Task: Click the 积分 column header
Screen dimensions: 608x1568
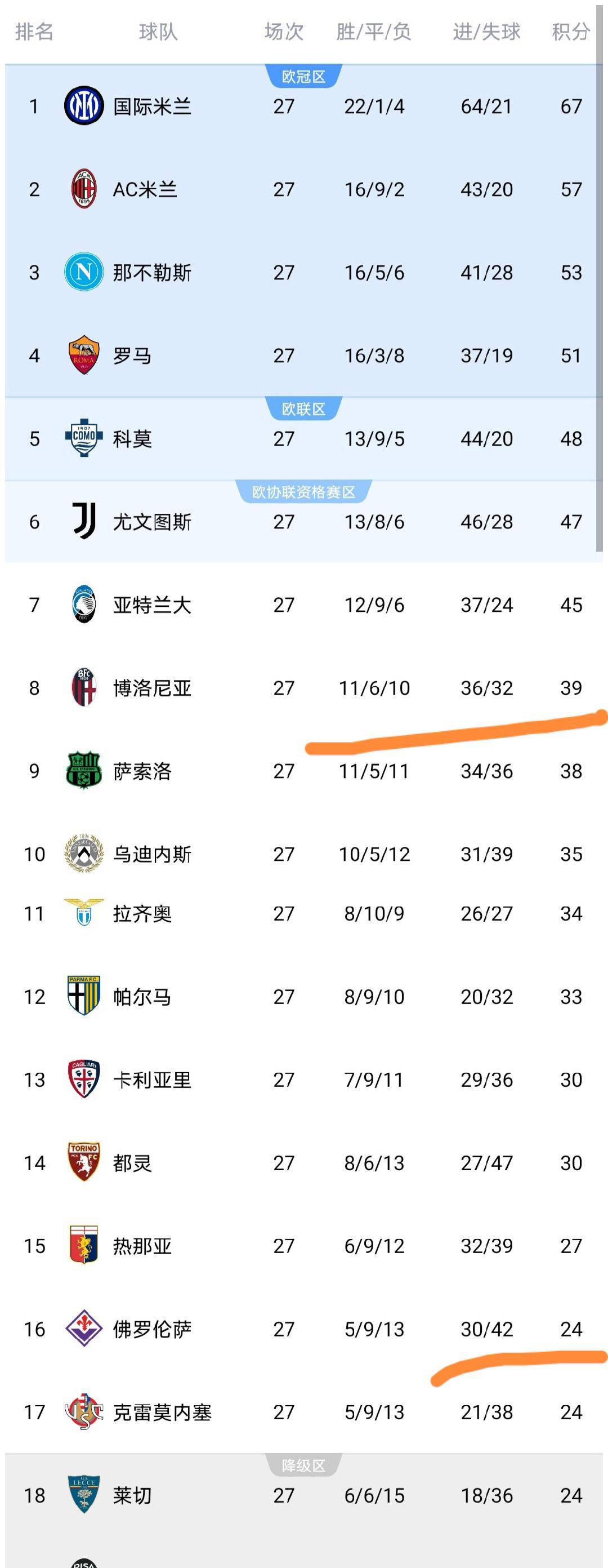Action: [x=570, y=32]
